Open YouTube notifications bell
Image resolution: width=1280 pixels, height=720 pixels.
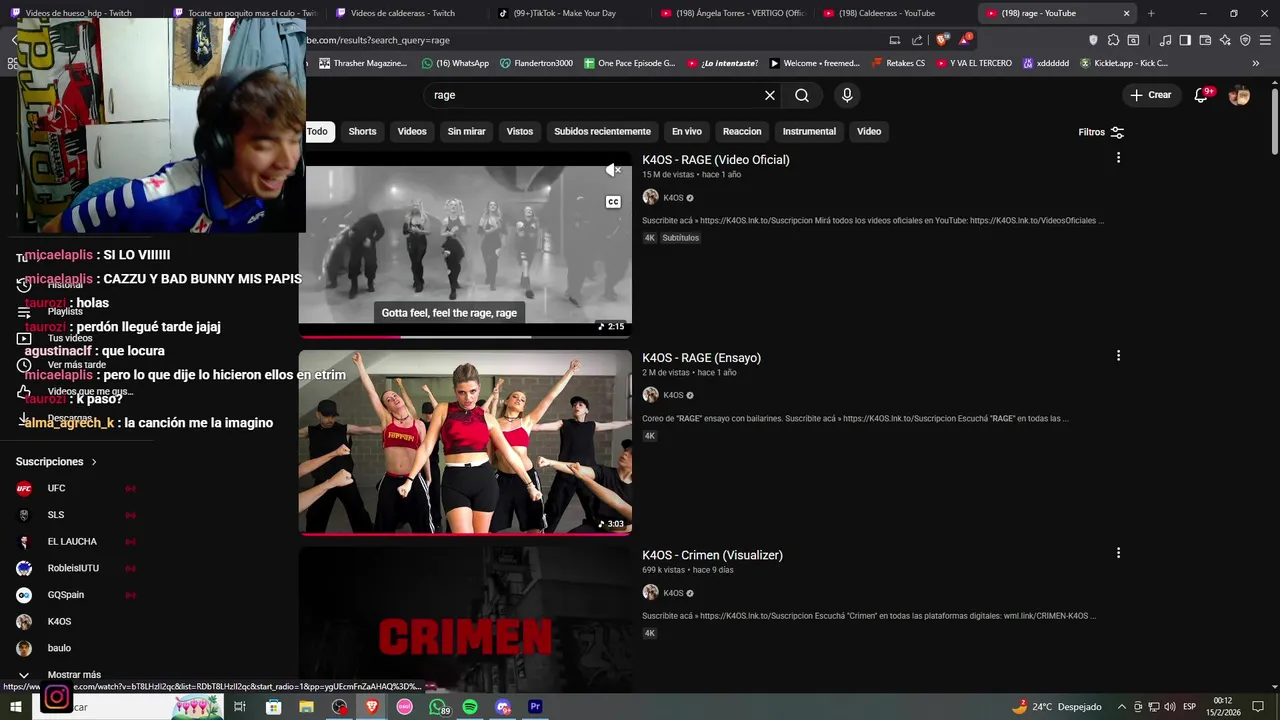(x=1202, y=95)
